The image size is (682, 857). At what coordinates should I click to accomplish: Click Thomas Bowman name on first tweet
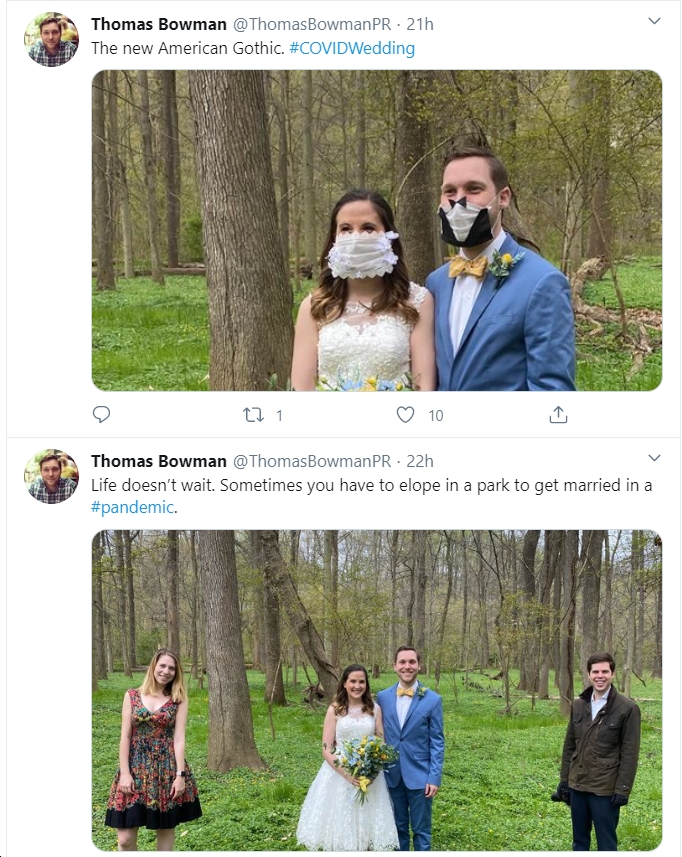point(159,24)
